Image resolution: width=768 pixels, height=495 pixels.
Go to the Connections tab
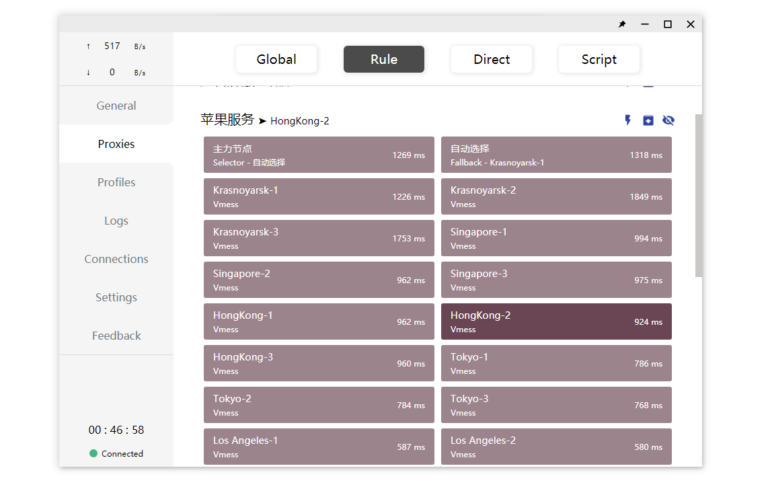pos(116,259)
